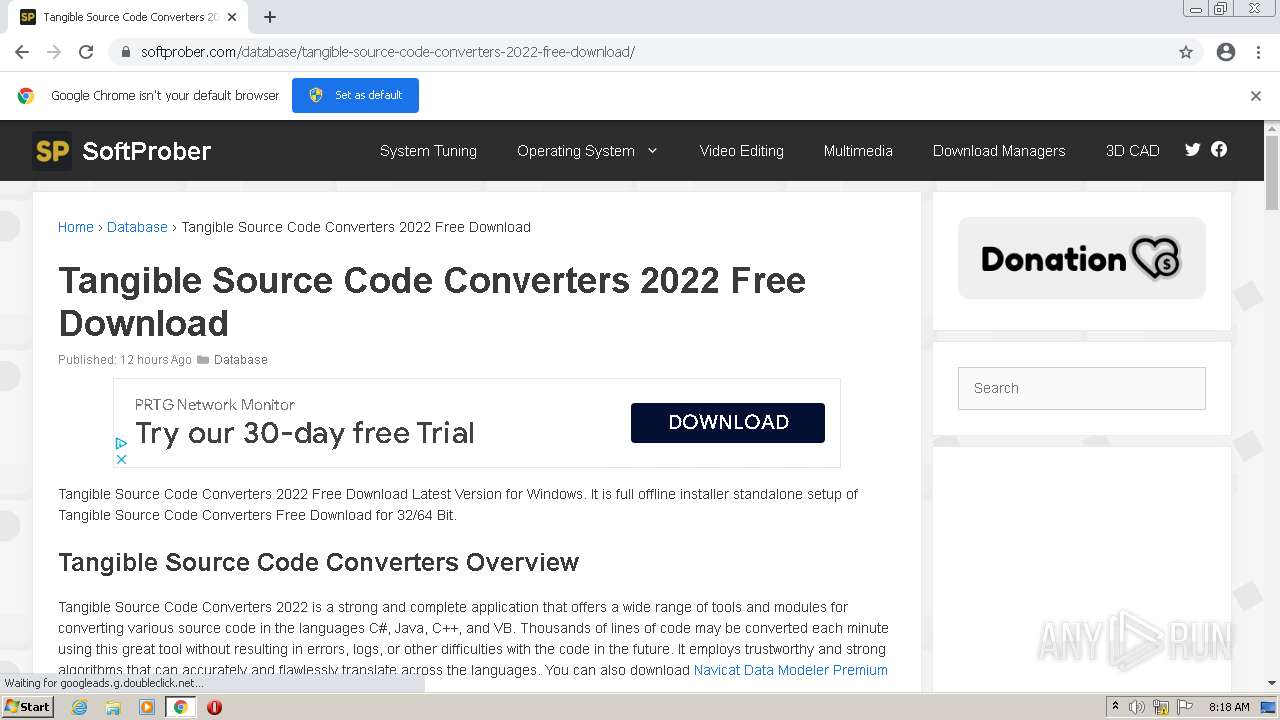
Task: Open Video Editing category
Action: [x=741, y=151]
